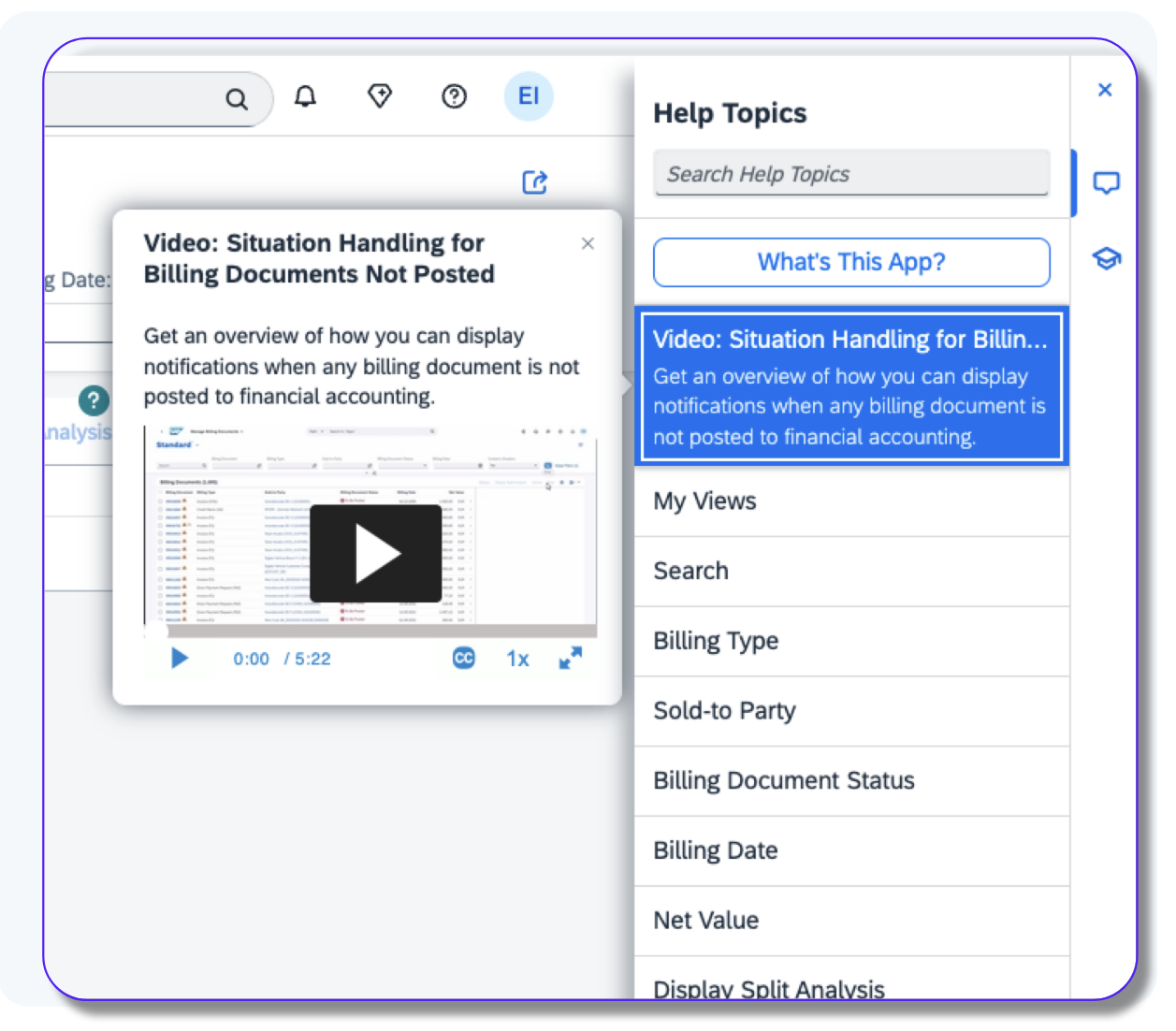
Task: Click the help question mark icon
Action: (454, 96)
